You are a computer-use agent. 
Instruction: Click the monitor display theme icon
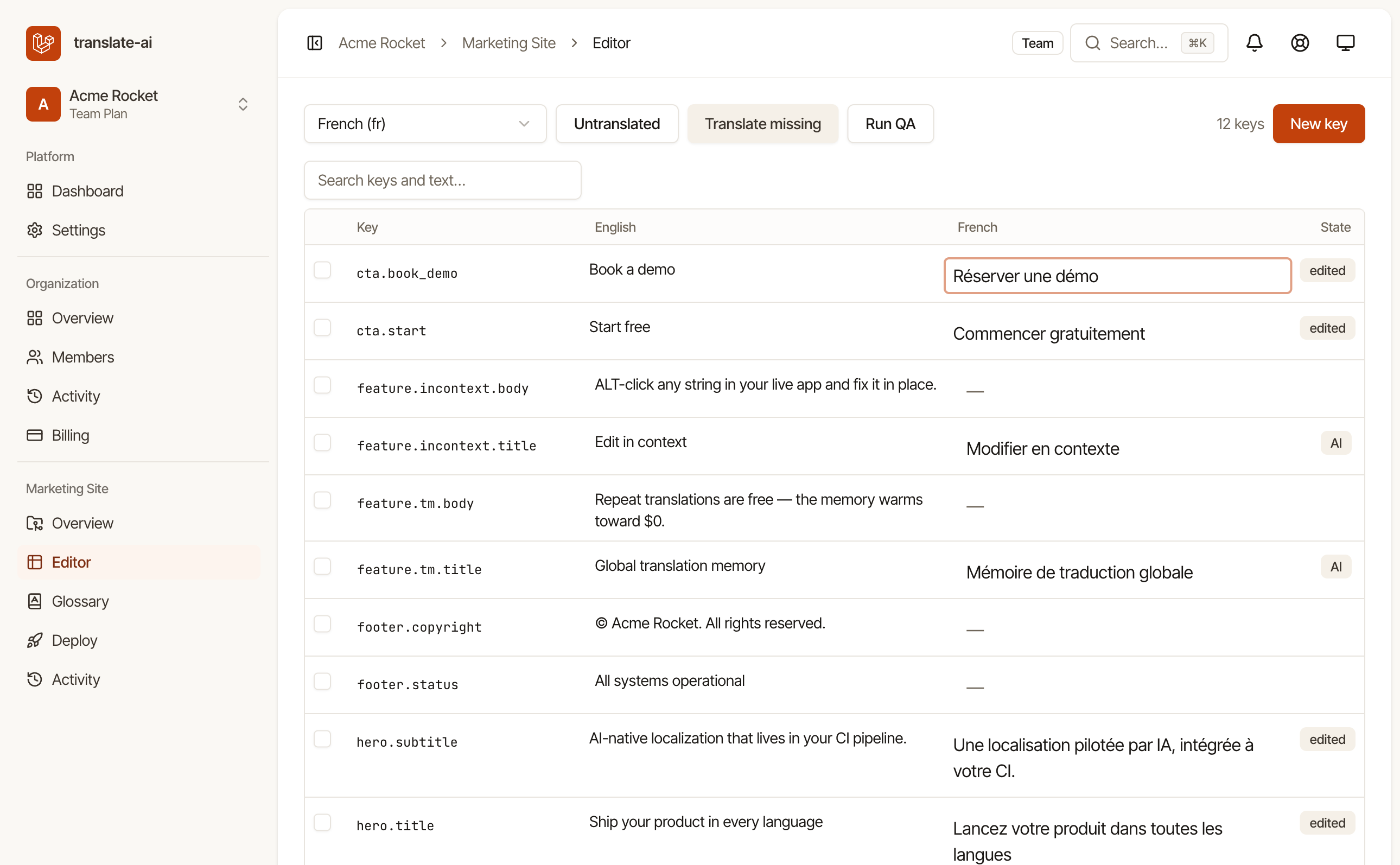[x=1345, y=43]
